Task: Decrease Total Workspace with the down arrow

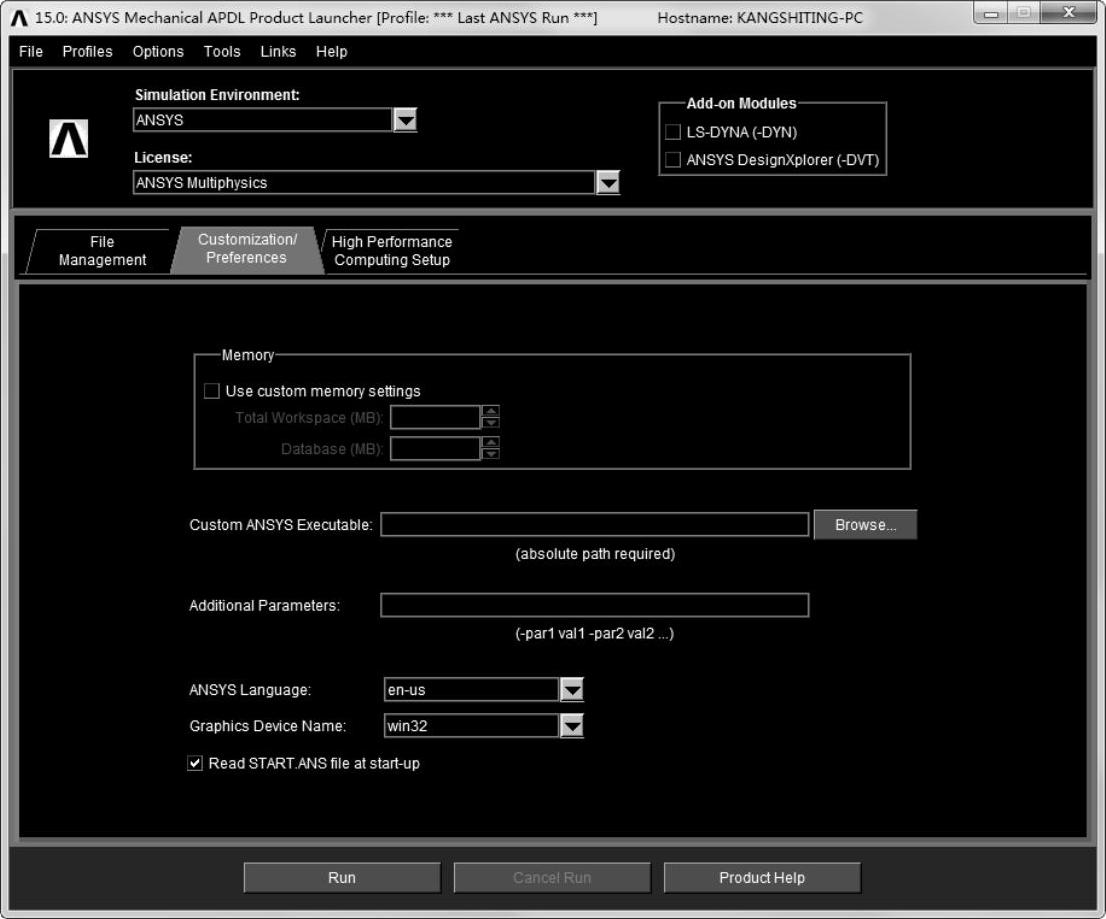Action: pyautogui.click(x=491, y=423)
